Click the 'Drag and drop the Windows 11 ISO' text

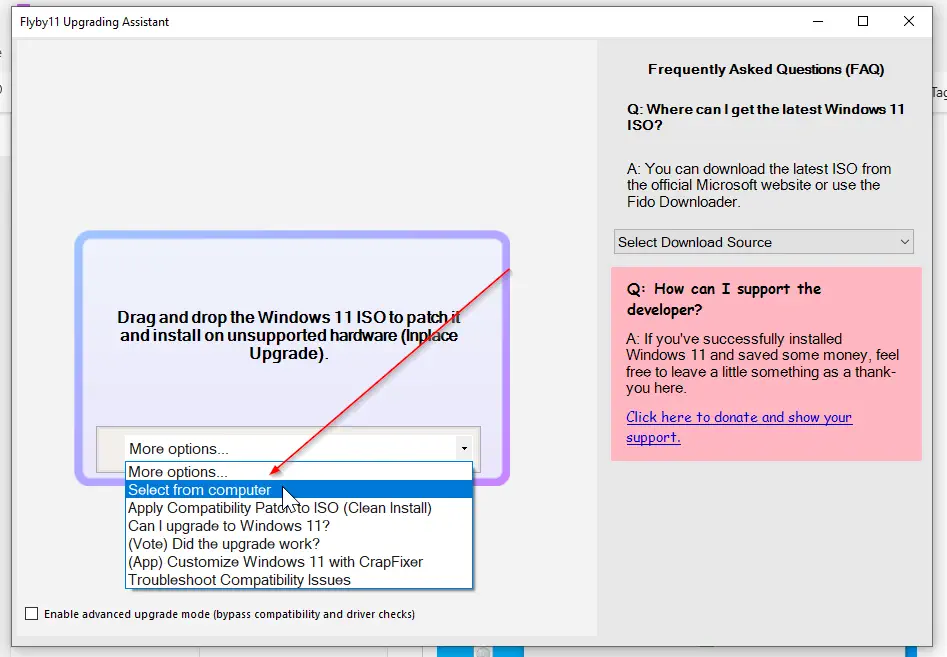[x=289, y=335]
